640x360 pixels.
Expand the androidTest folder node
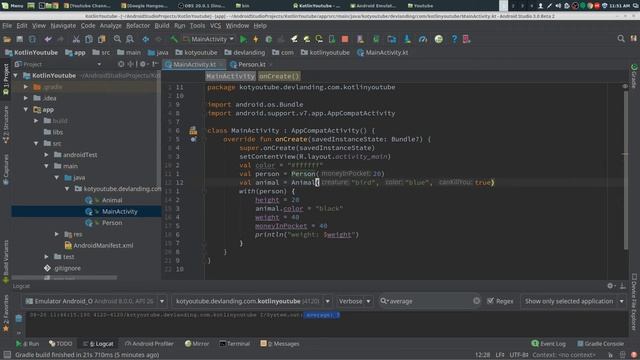pyautogui.click(x=46, y=155)
